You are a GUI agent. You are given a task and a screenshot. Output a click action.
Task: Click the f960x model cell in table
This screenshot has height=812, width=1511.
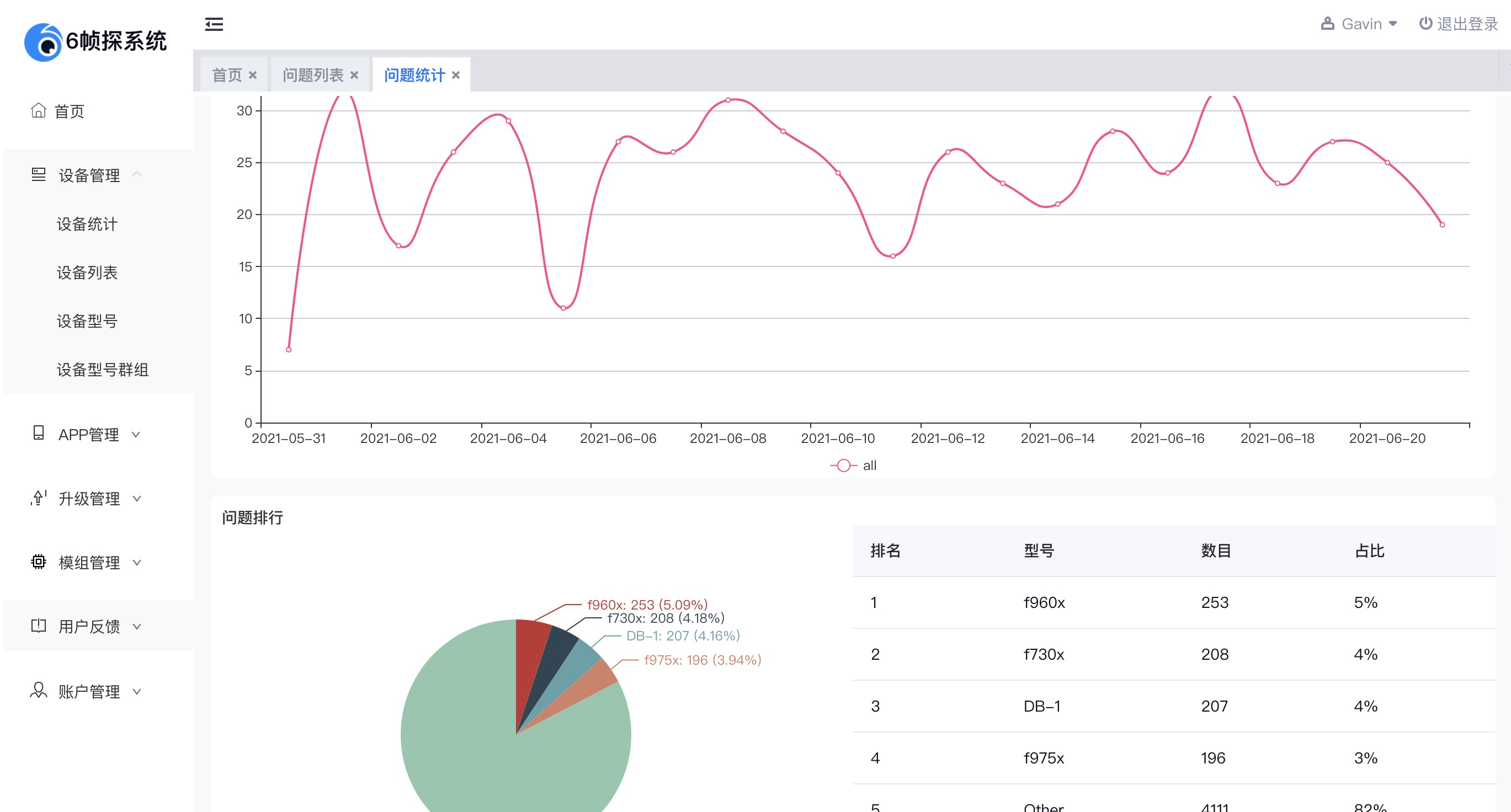[x=1044, y=602]
